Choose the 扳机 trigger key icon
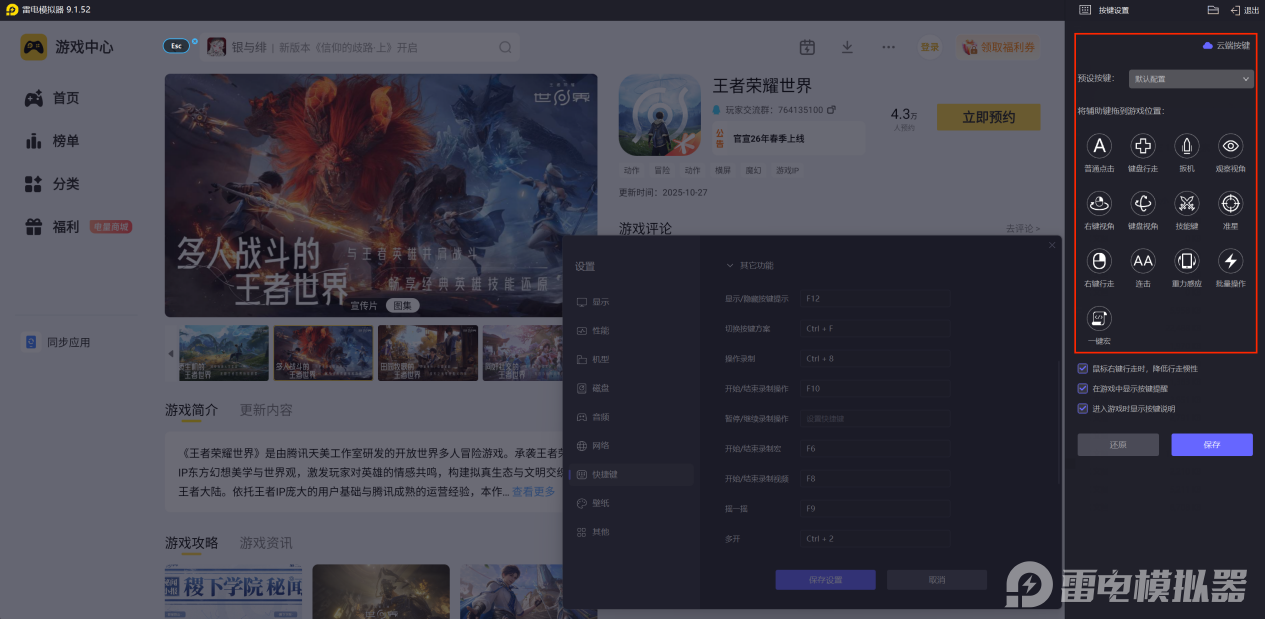This screenshot has height=619, width=1265. point(1186,147)
